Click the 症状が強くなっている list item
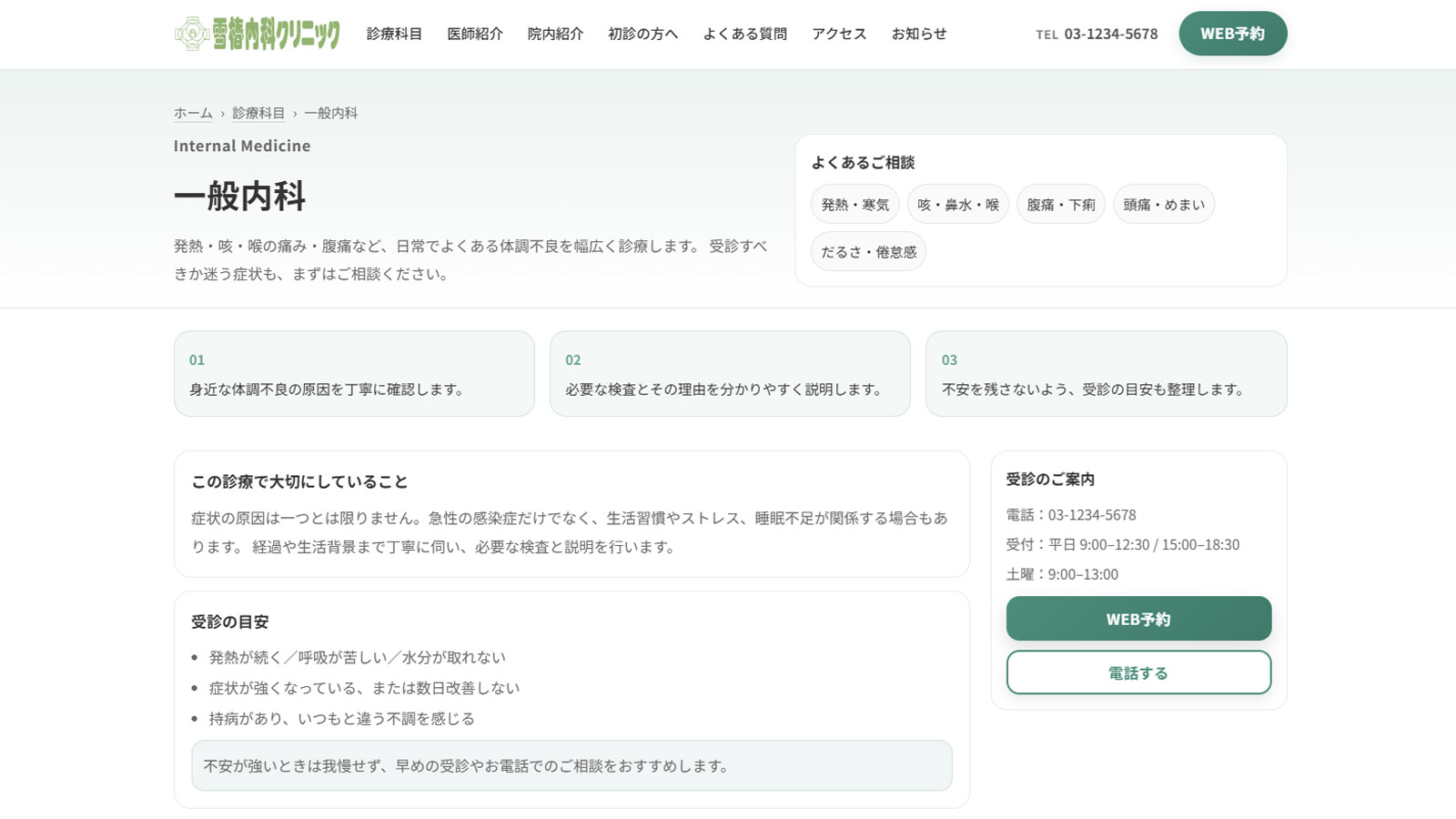The height and width of the screenshot is (819, 1456). click(x=364, y=688)
